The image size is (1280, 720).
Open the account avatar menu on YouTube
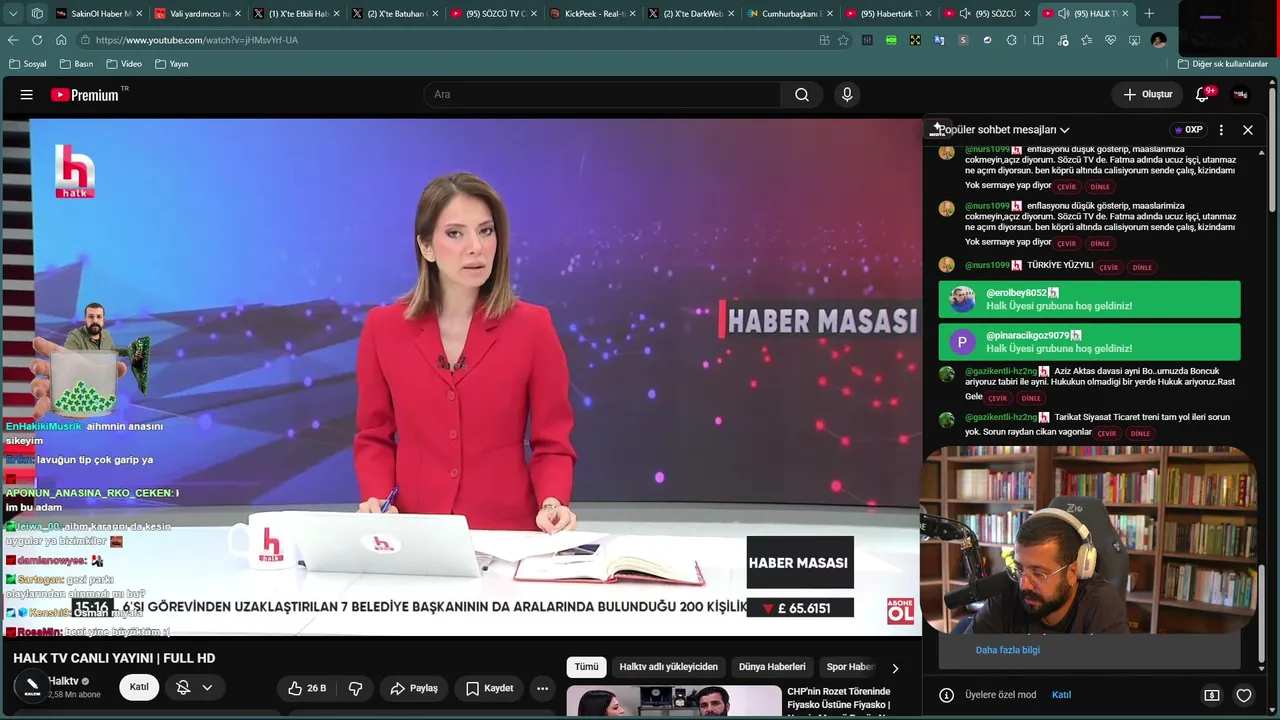[x=1241, y=95]
